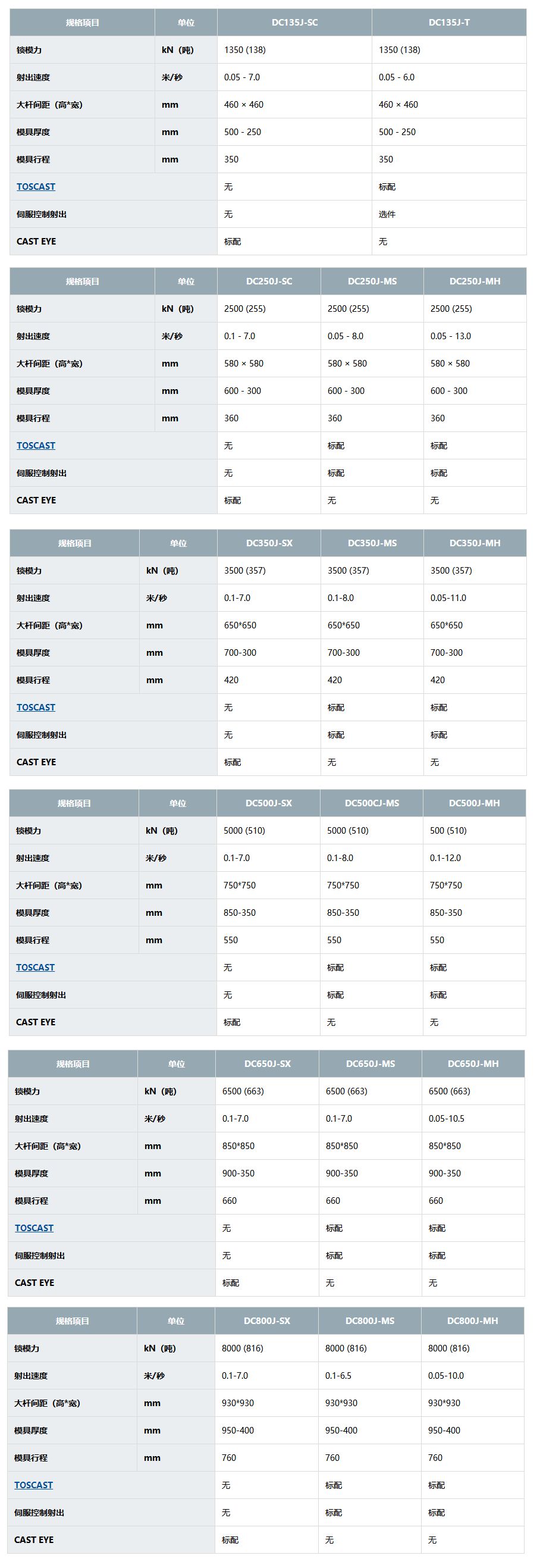
Task: Open the TOSCAST link in the DC135J table
Action: [x=36, y=187]
